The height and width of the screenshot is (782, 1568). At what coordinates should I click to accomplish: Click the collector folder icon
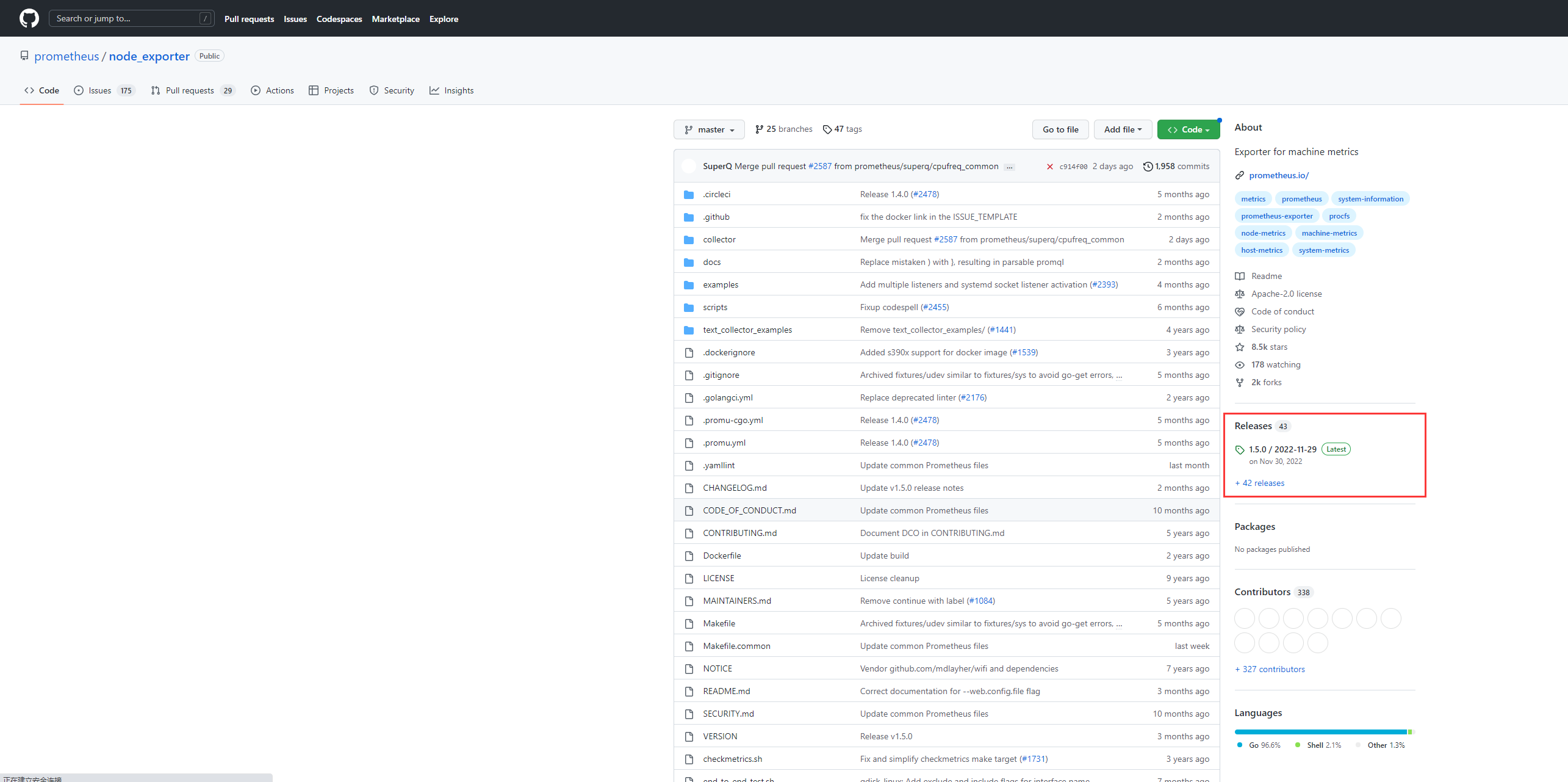pyautogui.click(x=689, y=240)
